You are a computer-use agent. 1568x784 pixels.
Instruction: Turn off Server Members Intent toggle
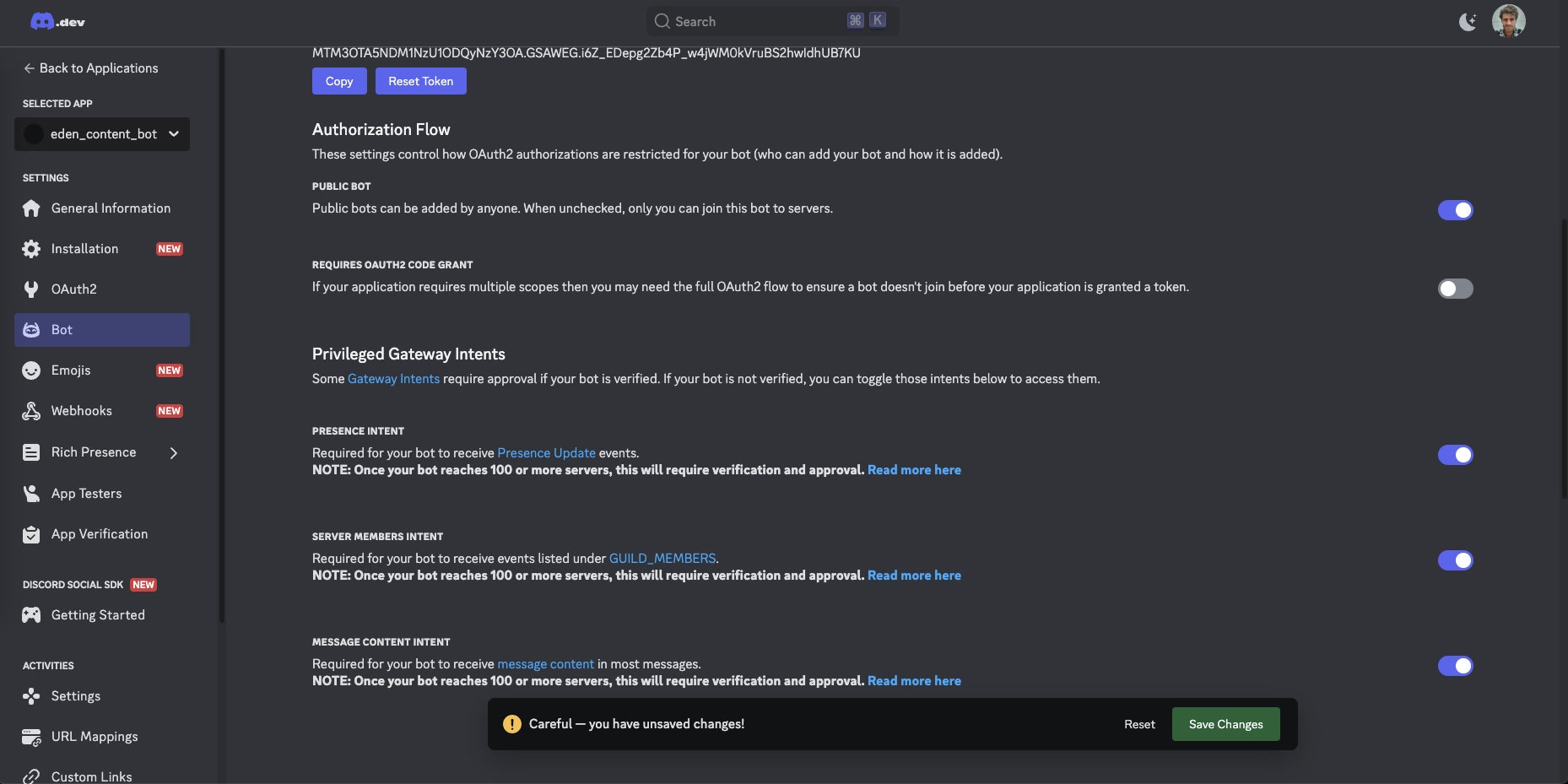1455,560
